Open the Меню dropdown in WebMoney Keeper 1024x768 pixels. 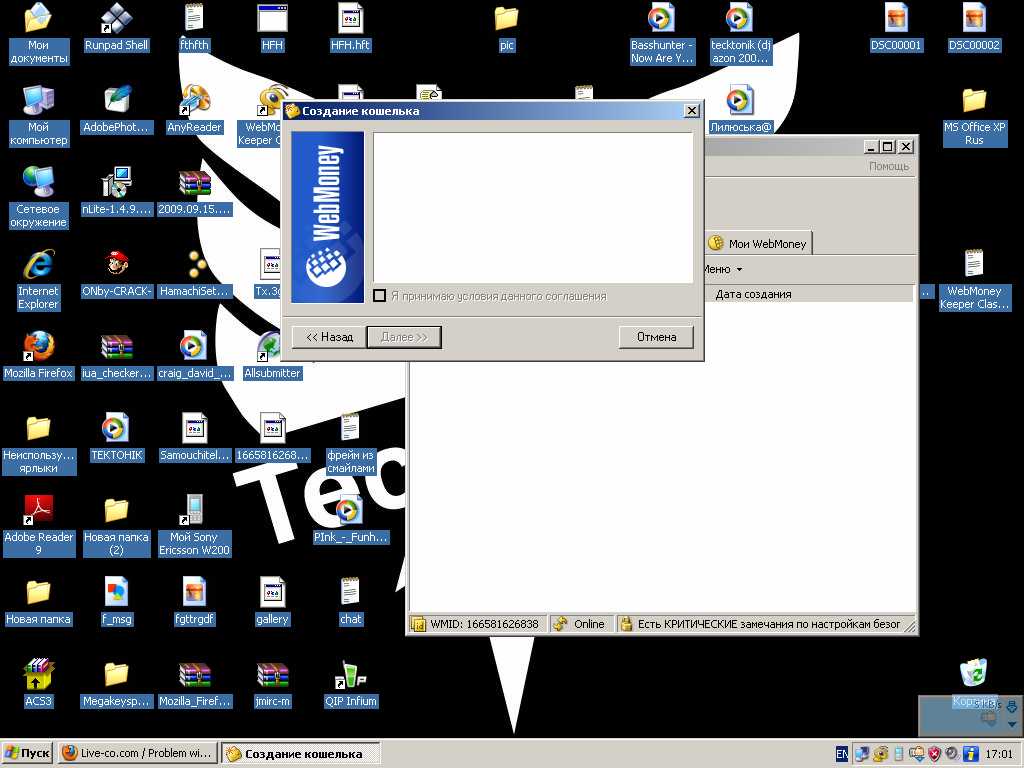tap(722, 269)
